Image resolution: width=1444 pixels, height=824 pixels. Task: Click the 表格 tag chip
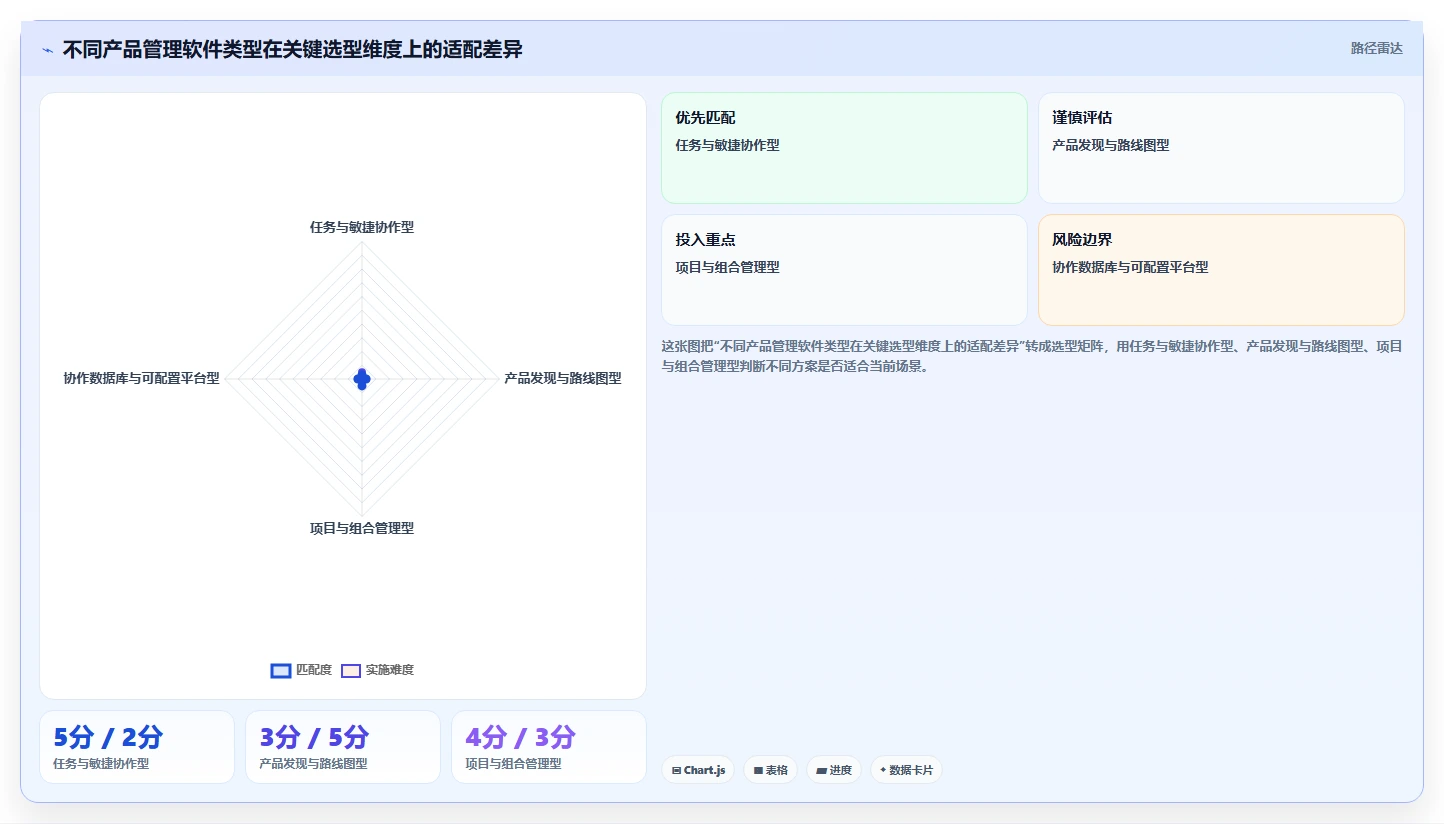[770, 770]
